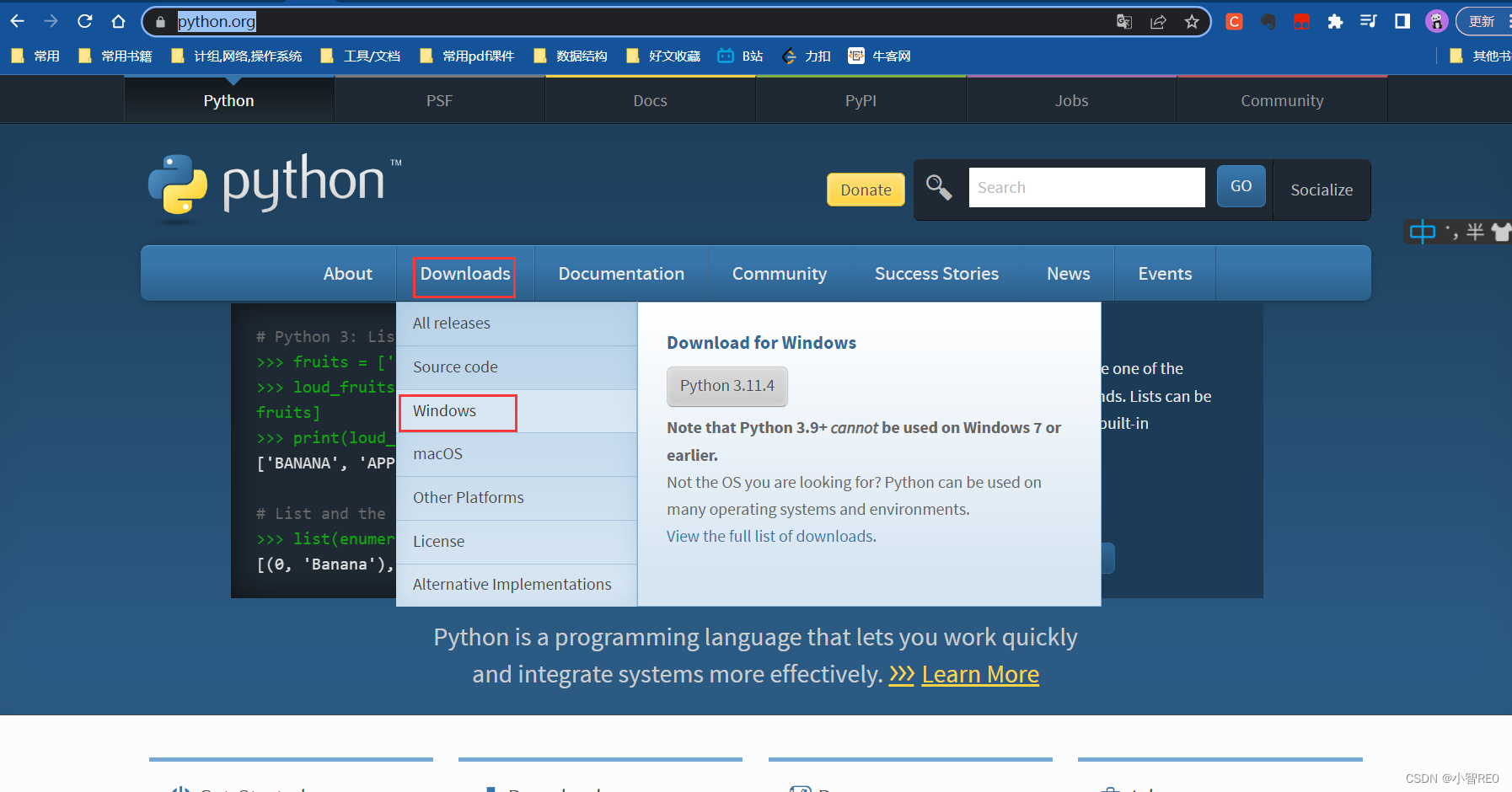Click the Chinese input method indicator 中
This screenshot has height=792, width=1512.
coord(1422,231)
